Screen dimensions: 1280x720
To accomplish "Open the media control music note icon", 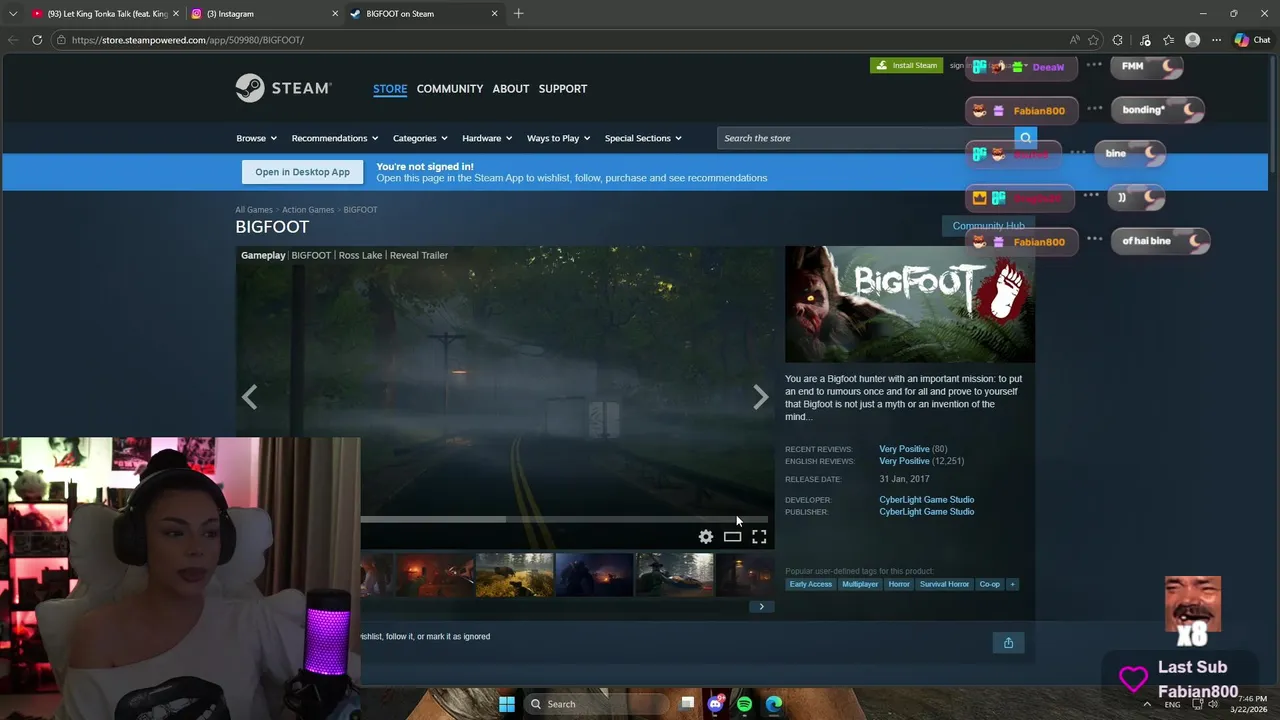I will click(1145, 40).
